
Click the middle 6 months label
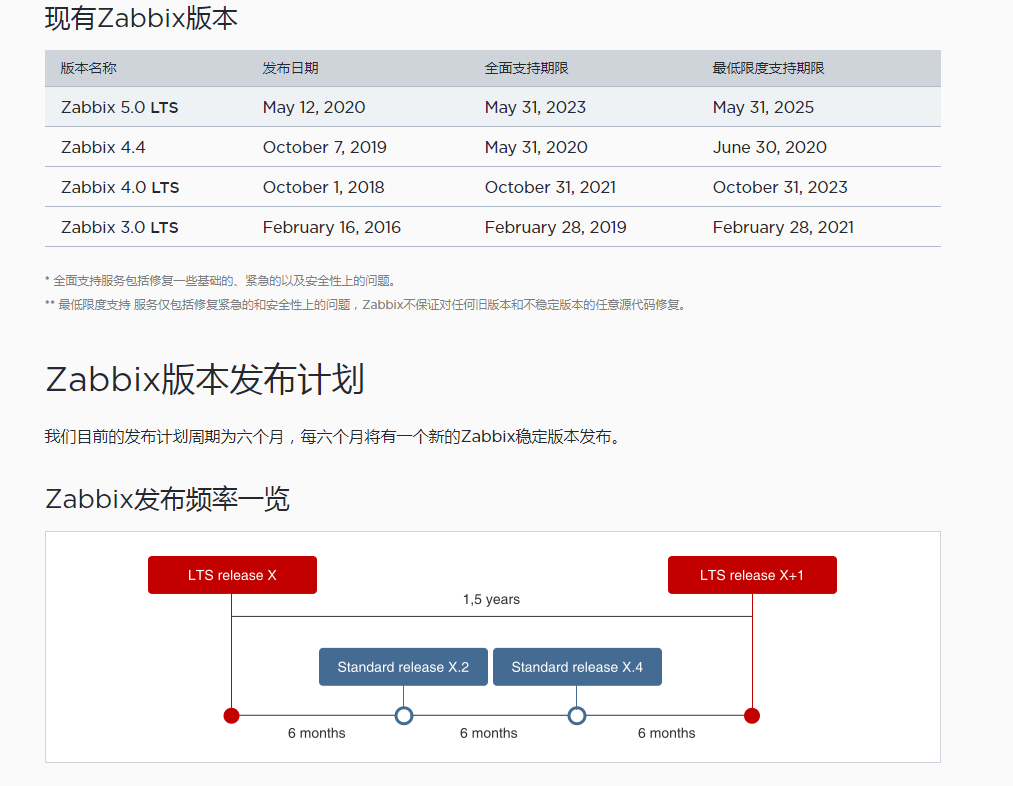pos(488,733)
